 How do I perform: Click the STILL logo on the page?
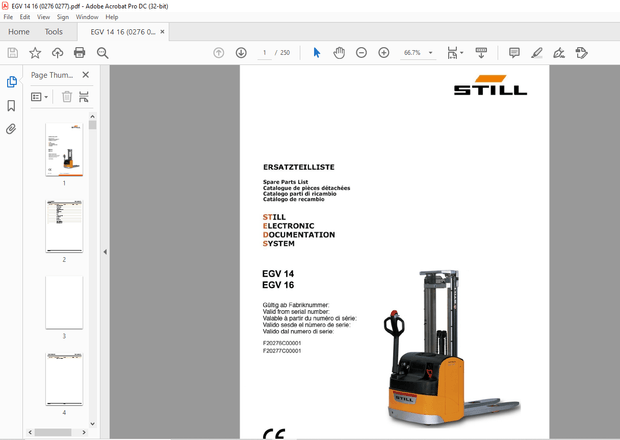coord(490,85)
